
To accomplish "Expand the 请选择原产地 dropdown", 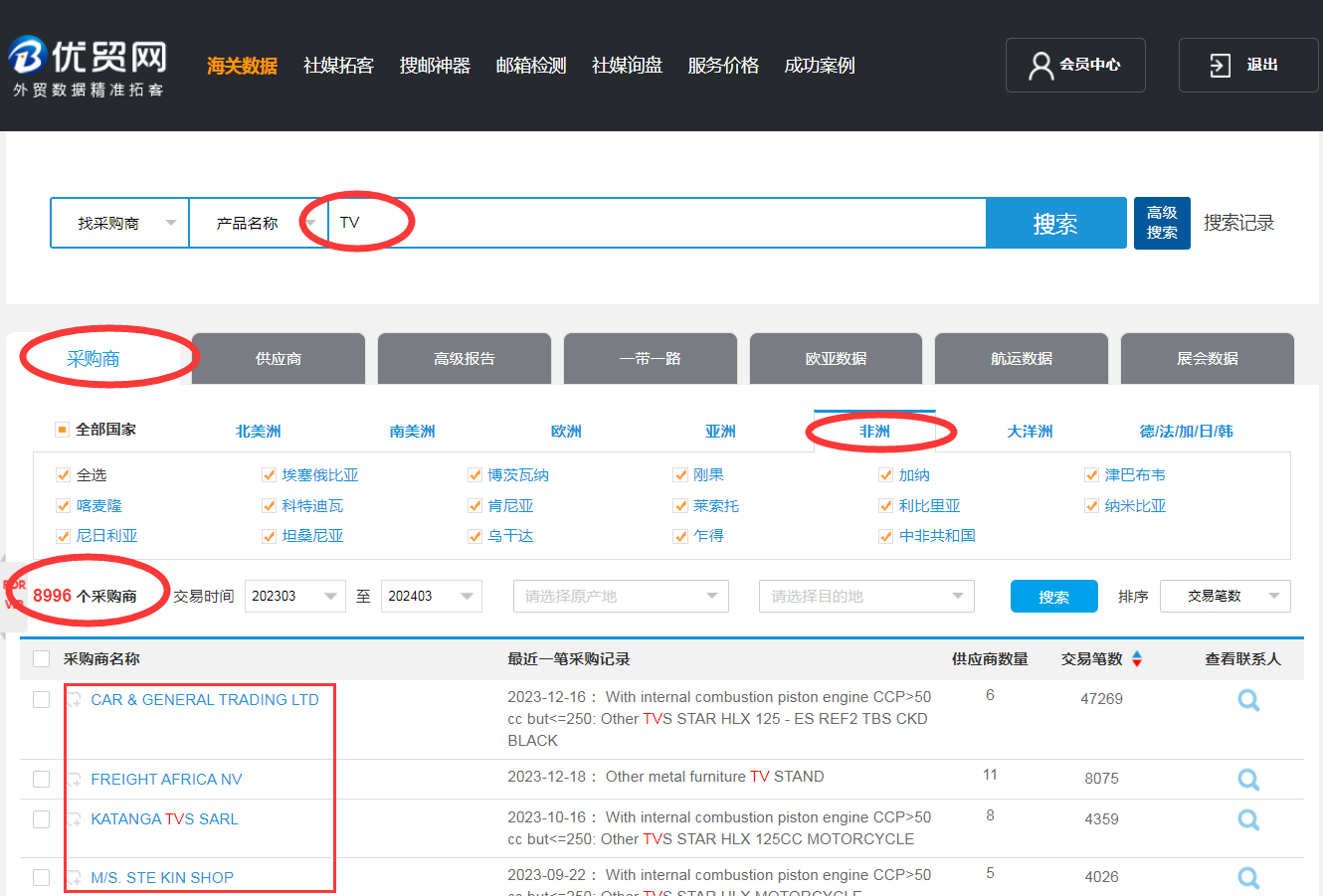I will point(621,597).
